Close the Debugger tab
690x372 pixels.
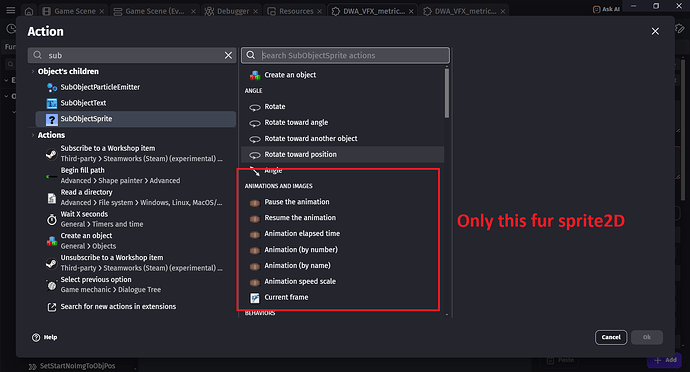(x=256, y=11)
